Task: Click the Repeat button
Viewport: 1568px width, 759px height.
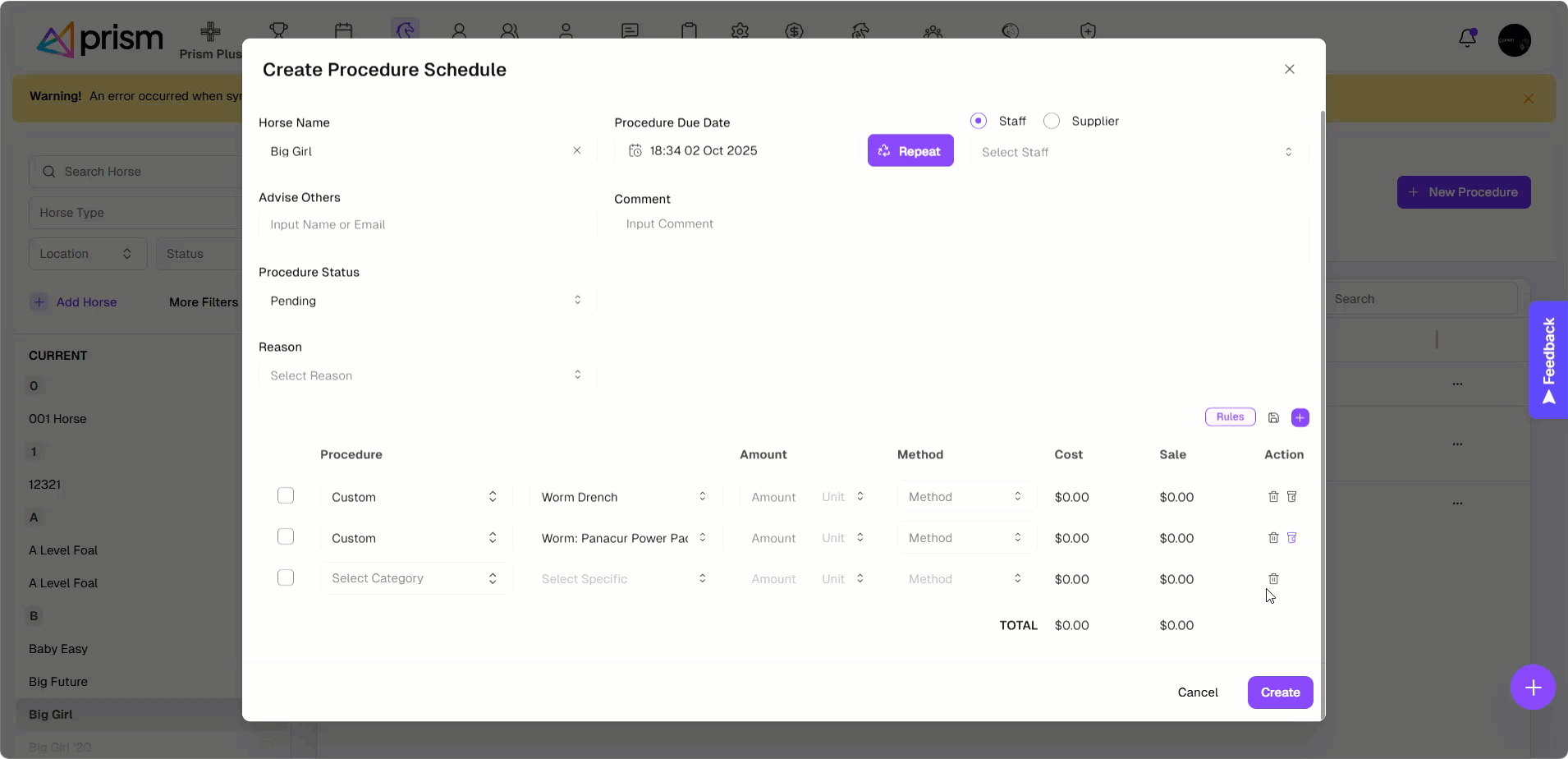Action: tap(910, 151)
